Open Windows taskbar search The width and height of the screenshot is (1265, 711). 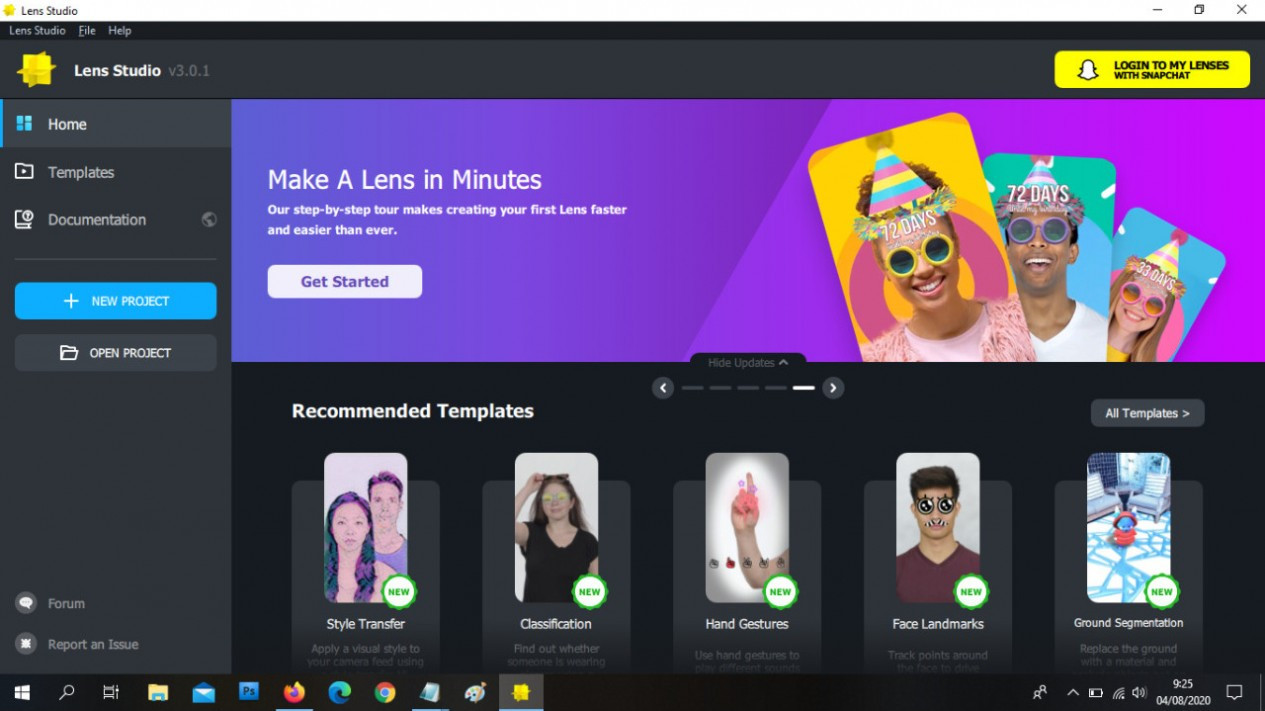pyautogui.click(x=67, y=692)
